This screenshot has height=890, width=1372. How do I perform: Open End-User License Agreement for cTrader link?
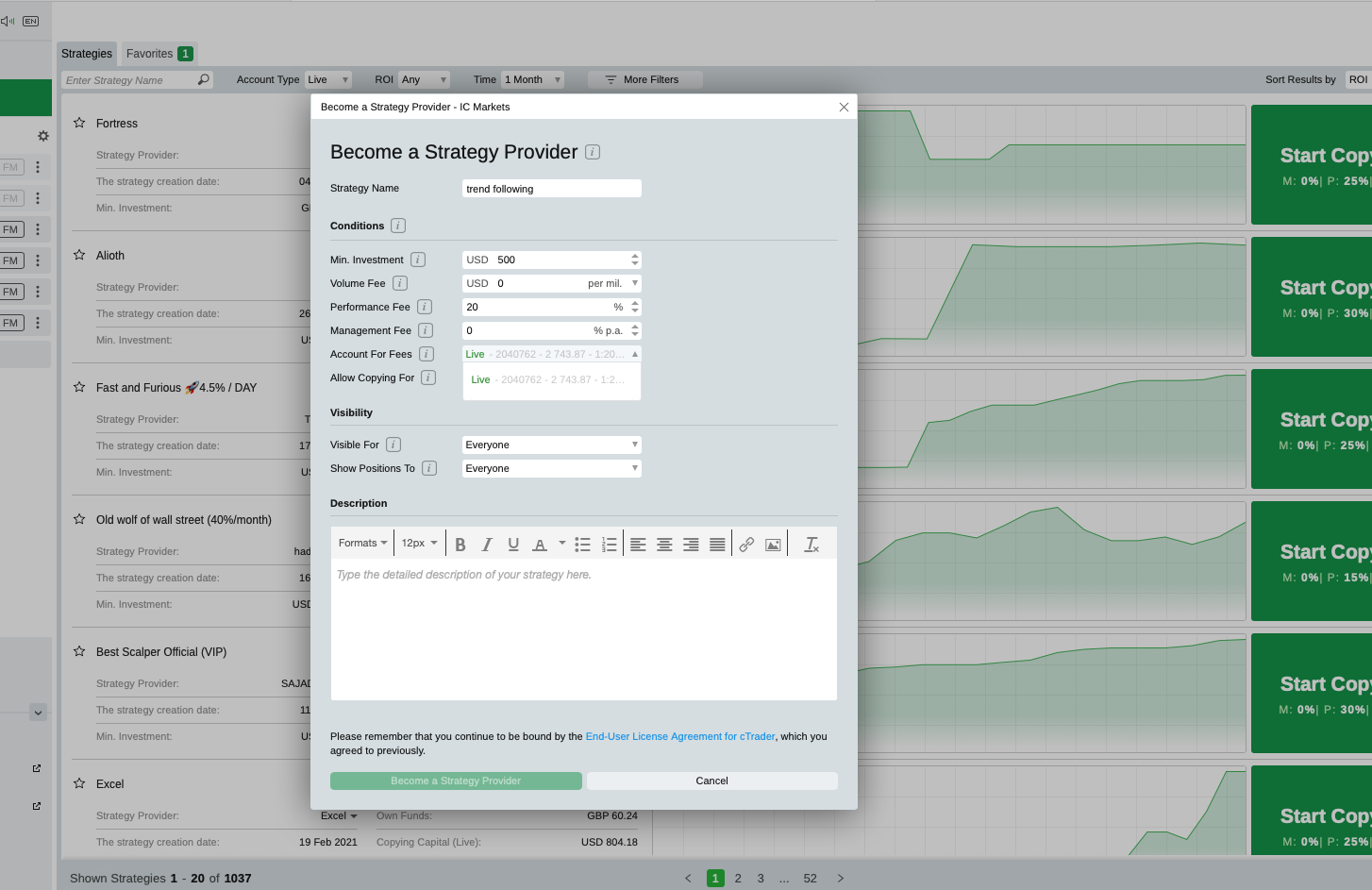[x=679, y=736]
